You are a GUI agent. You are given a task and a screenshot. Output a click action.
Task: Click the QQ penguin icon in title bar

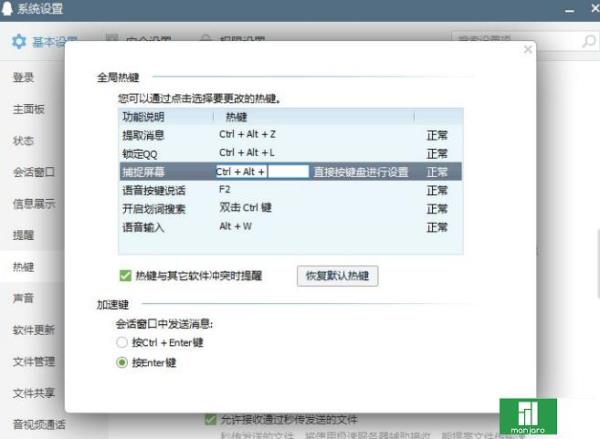click(7, 8)
